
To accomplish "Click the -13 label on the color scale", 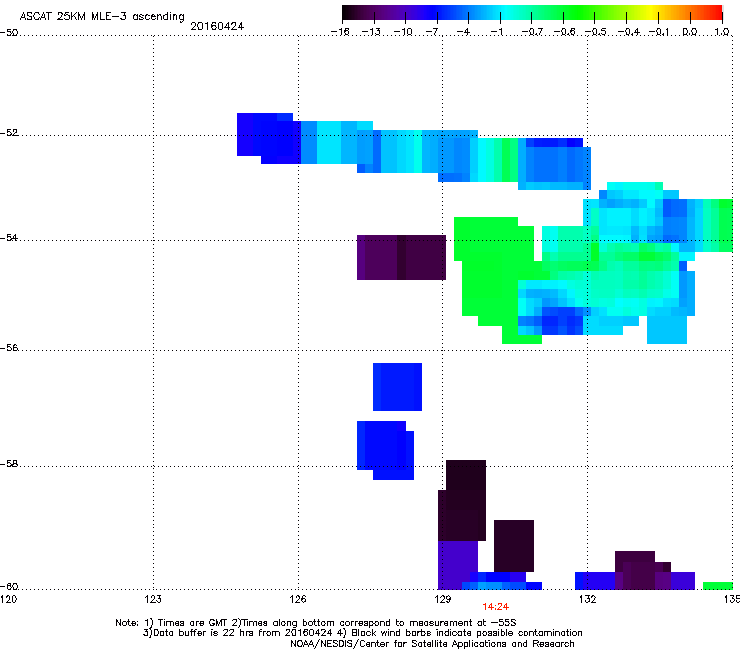I will coord(371,32).
